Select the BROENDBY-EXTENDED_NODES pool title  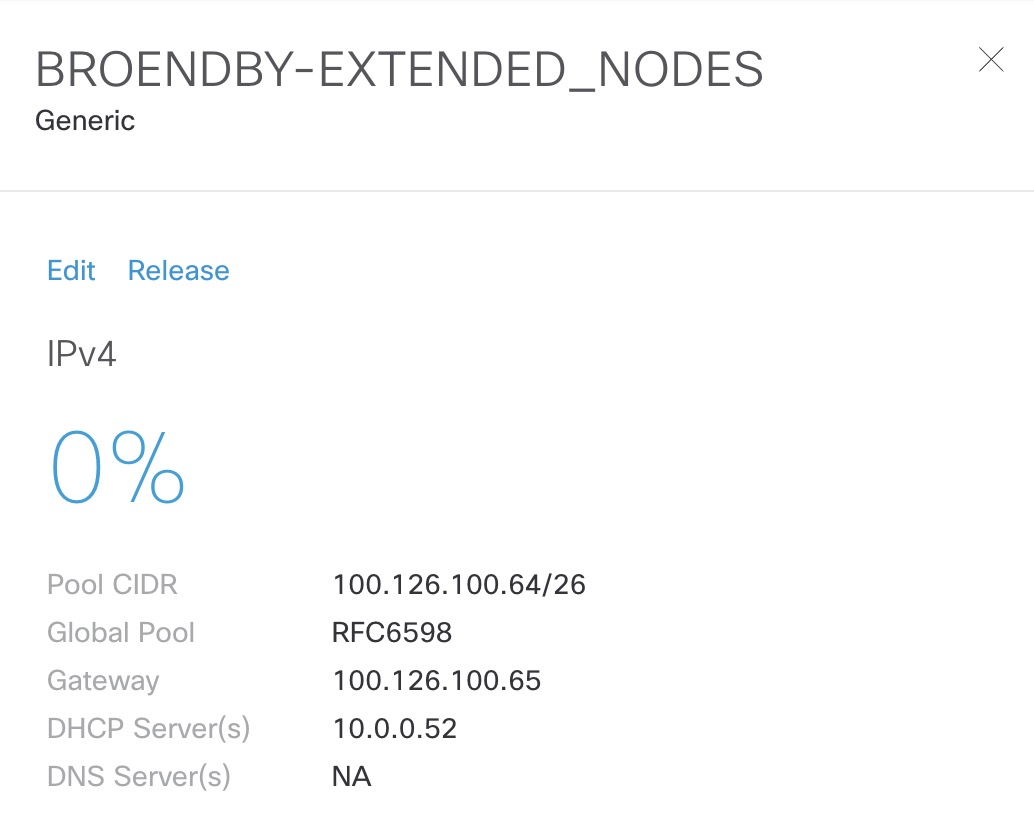click(x=399, y=69)
